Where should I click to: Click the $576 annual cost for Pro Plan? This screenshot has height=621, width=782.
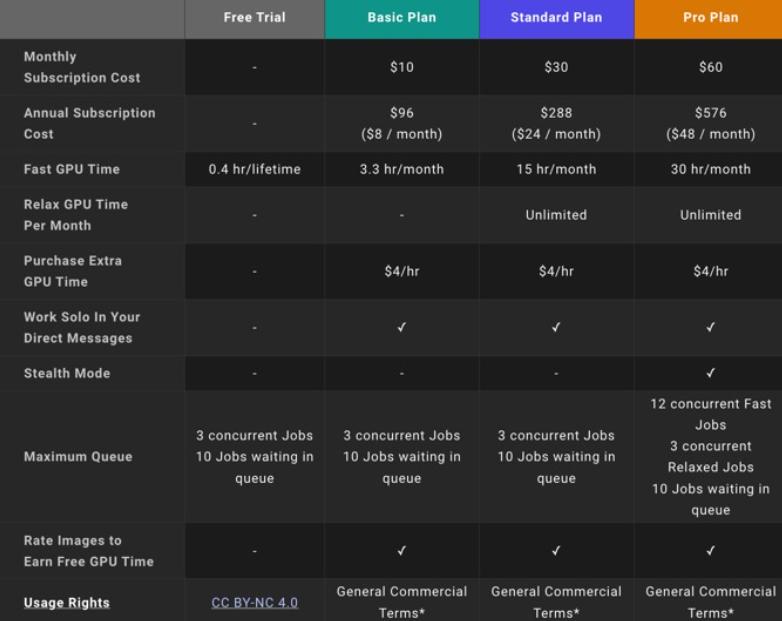pyautogui.click(x=711, y=113)
